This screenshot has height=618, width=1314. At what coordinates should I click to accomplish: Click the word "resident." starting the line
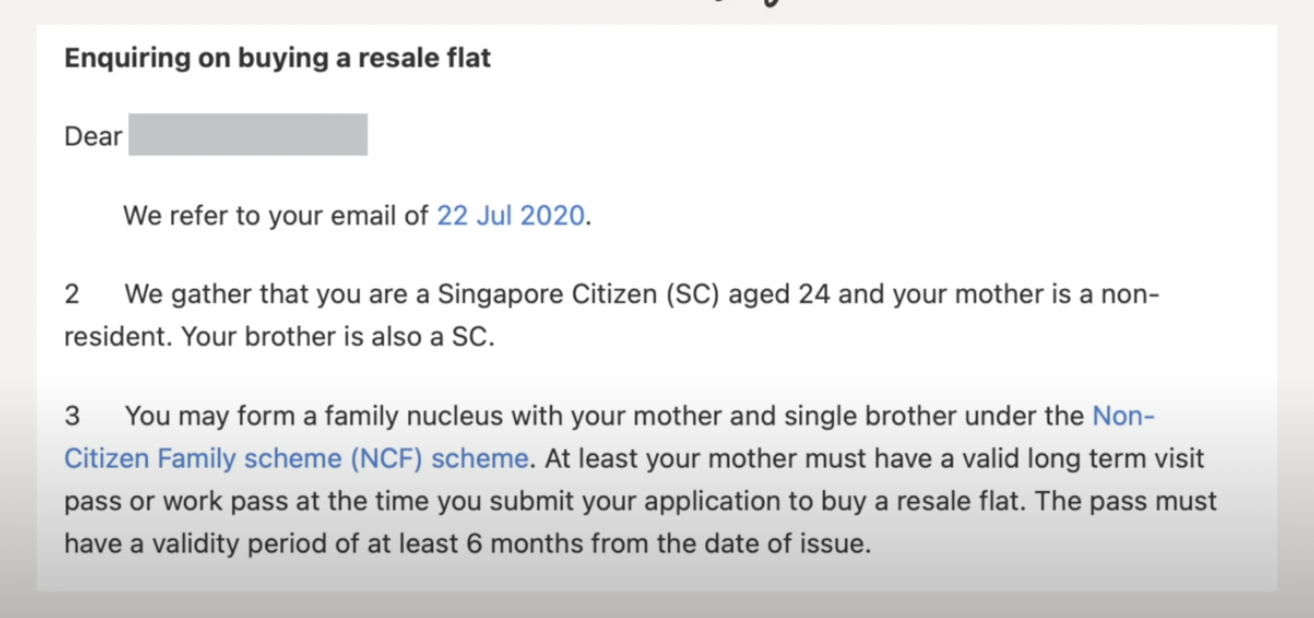(x=119, y=337)
